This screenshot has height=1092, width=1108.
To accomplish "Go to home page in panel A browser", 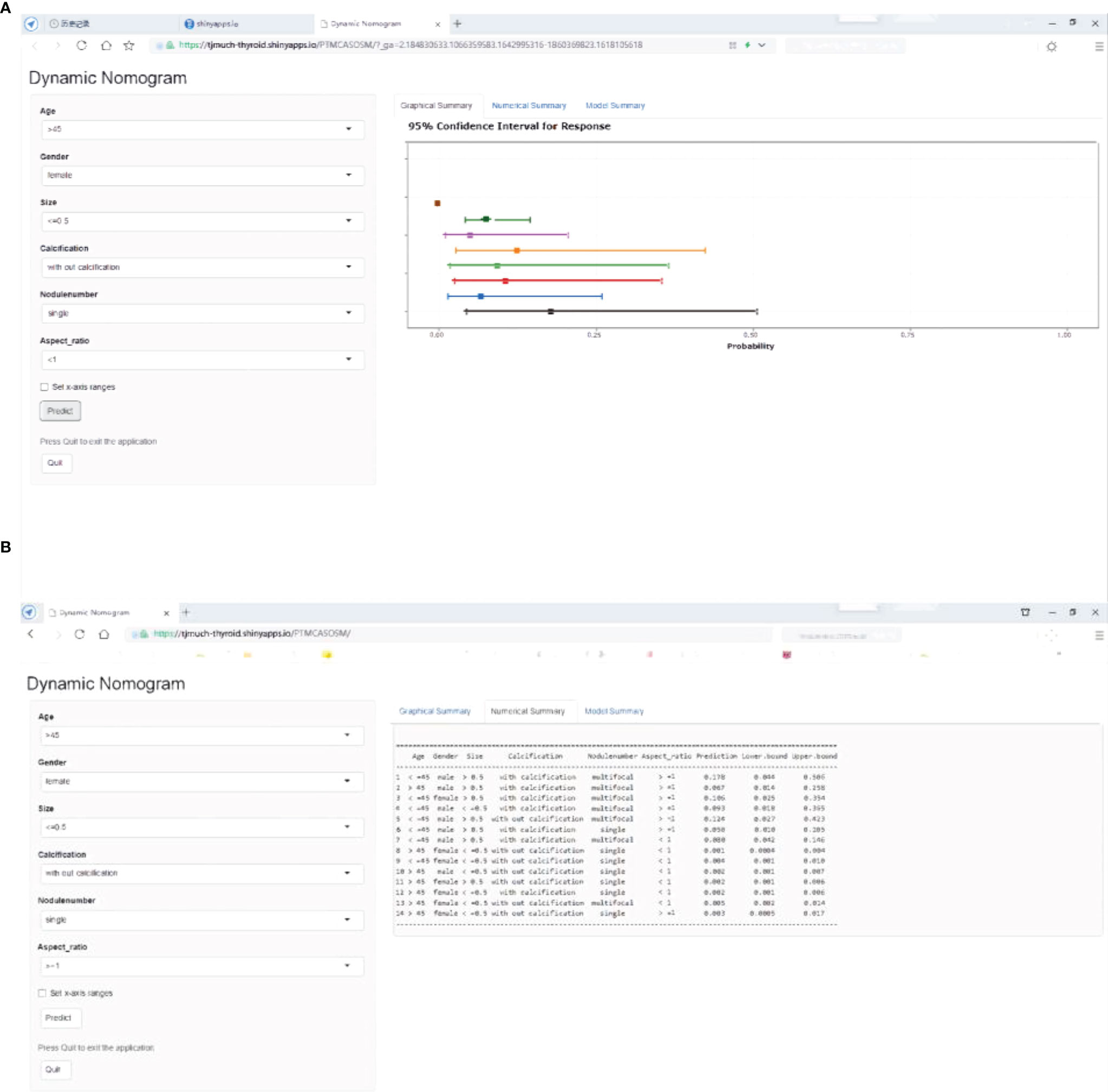I will 106,45.
